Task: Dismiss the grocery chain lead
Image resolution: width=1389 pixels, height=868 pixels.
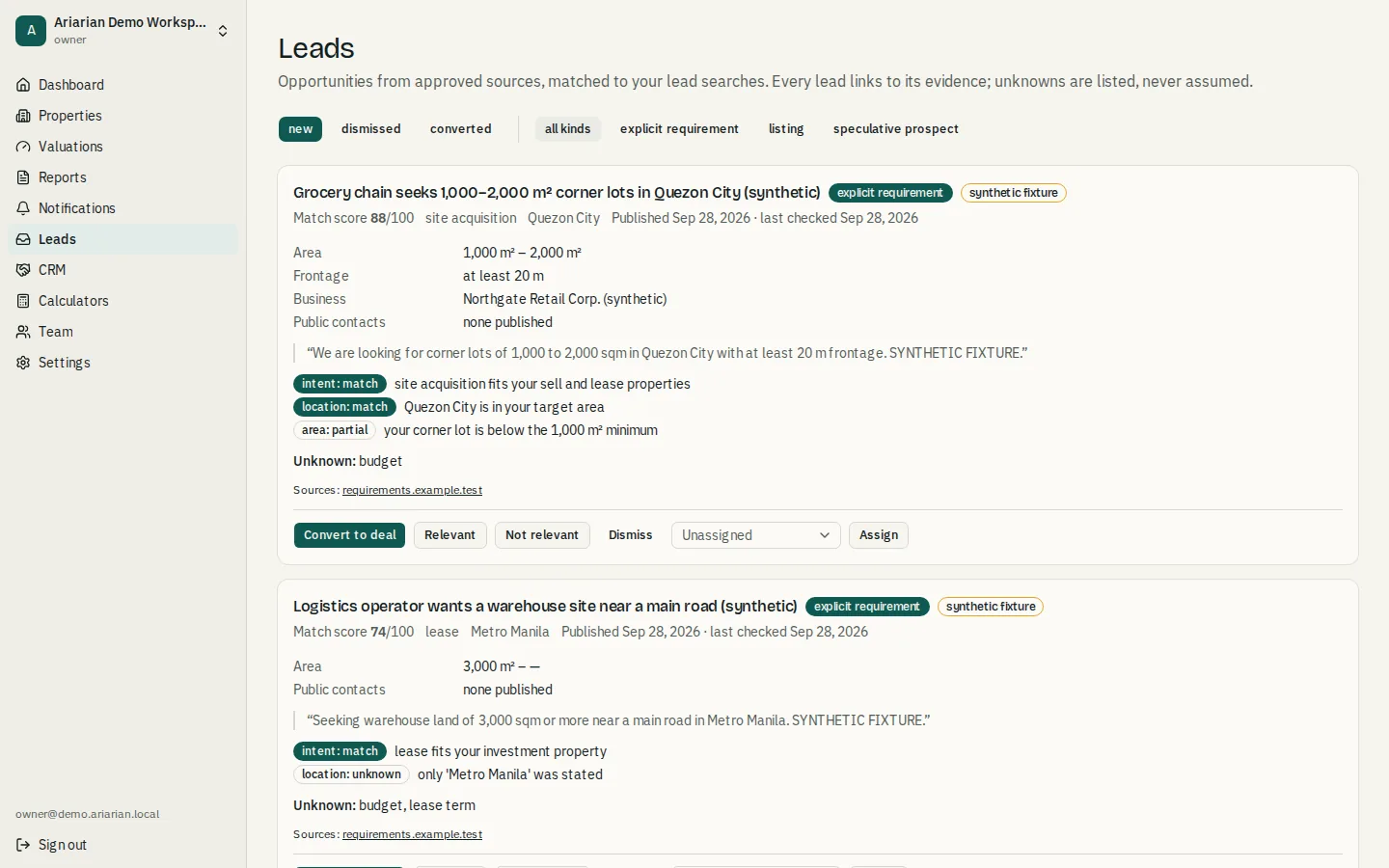Action: coord(631,535)
